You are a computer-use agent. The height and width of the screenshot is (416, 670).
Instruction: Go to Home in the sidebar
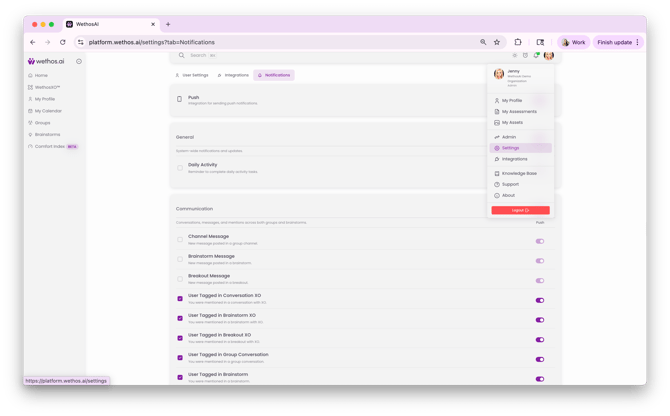pos(41,75)
